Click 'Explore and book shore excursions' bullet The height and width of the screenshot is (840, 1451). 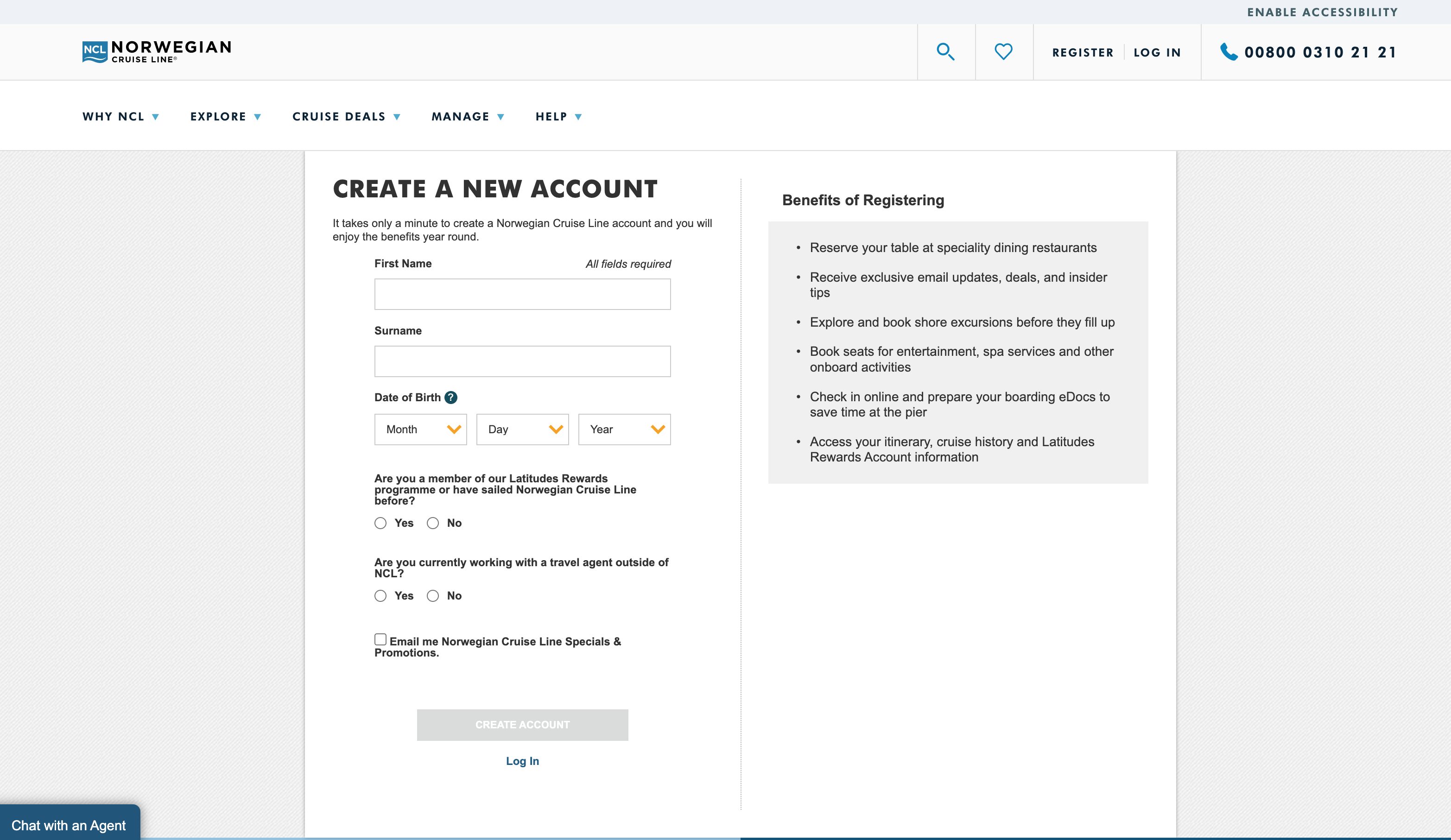click(962, 322)
